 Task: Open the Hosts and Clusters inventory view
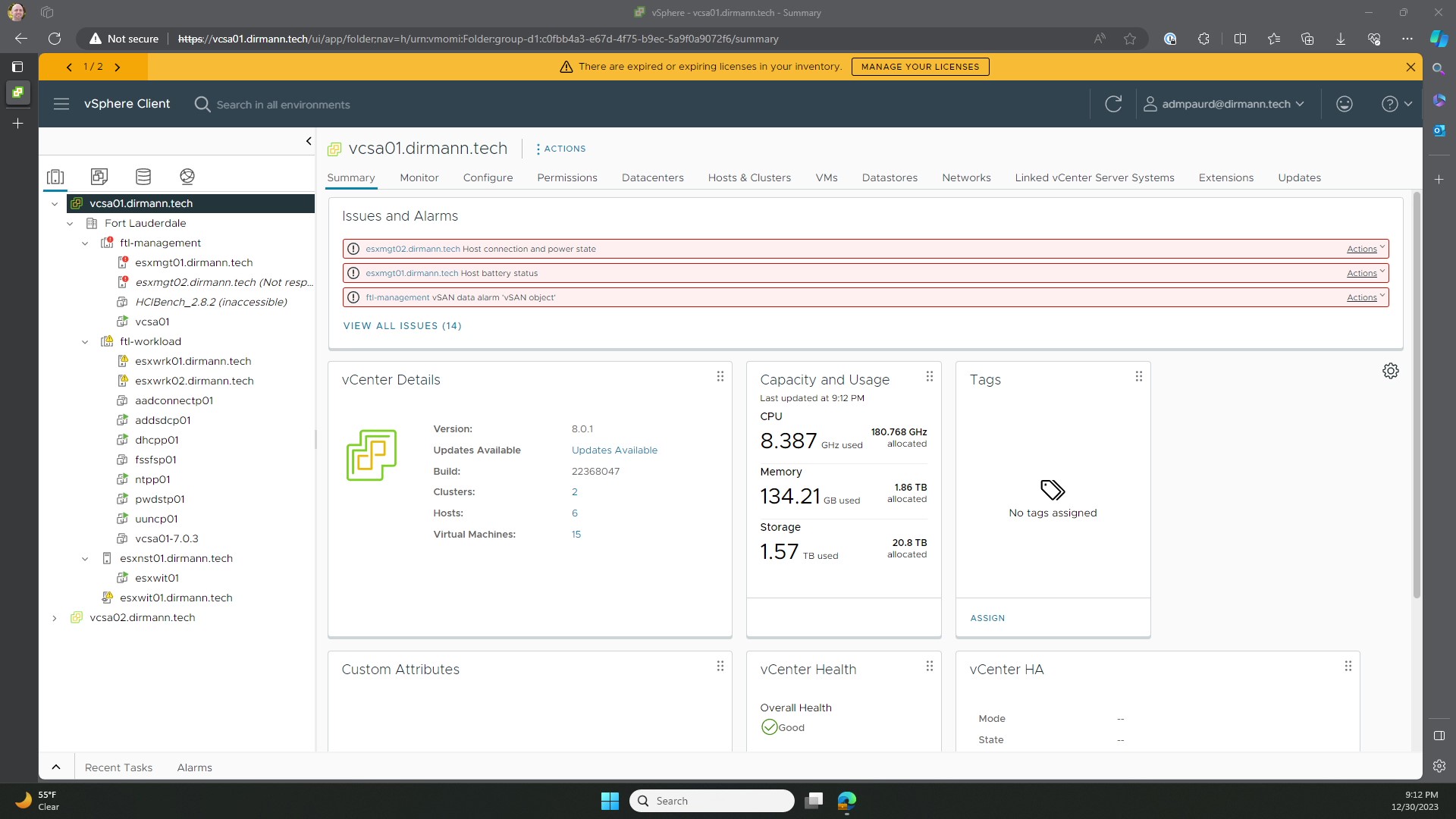click(x=55, y=177)
